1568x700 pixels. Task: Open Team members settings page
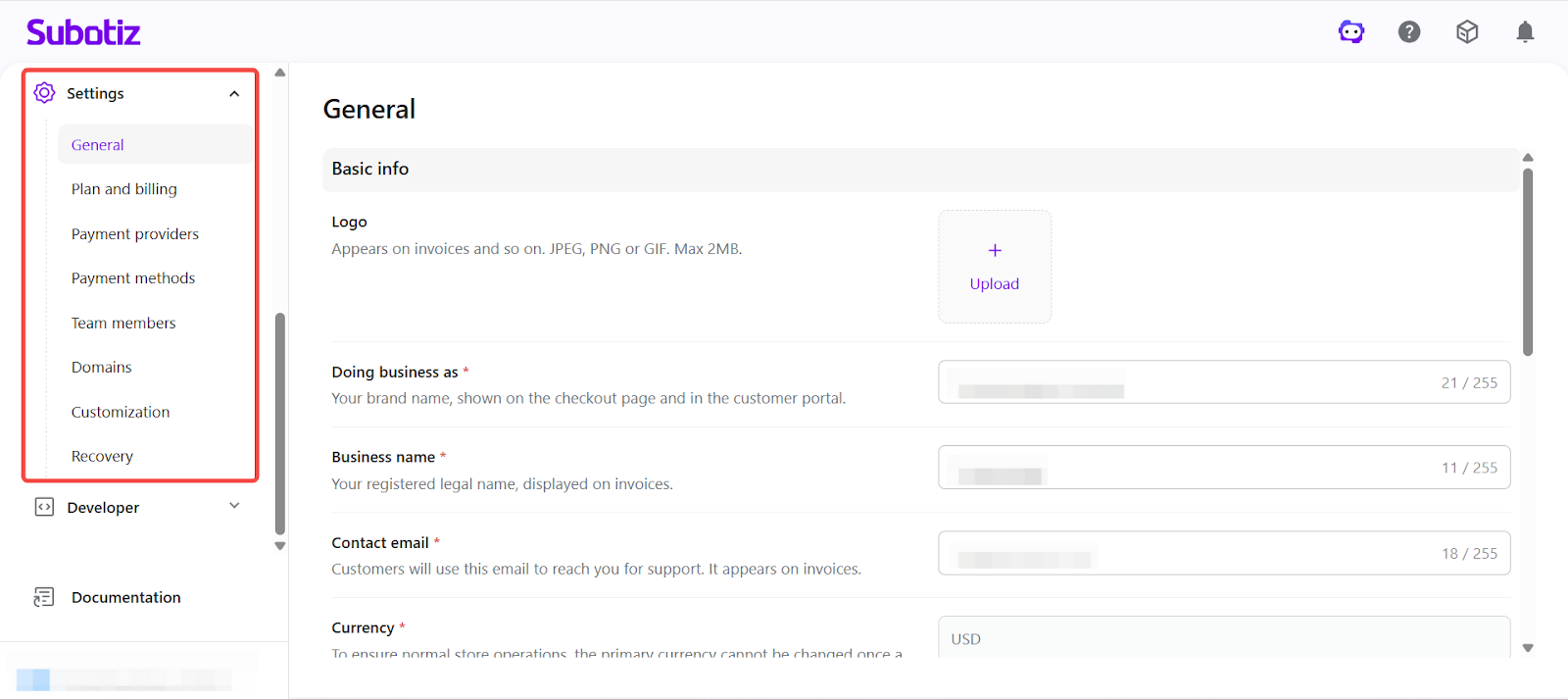[123, 324]
